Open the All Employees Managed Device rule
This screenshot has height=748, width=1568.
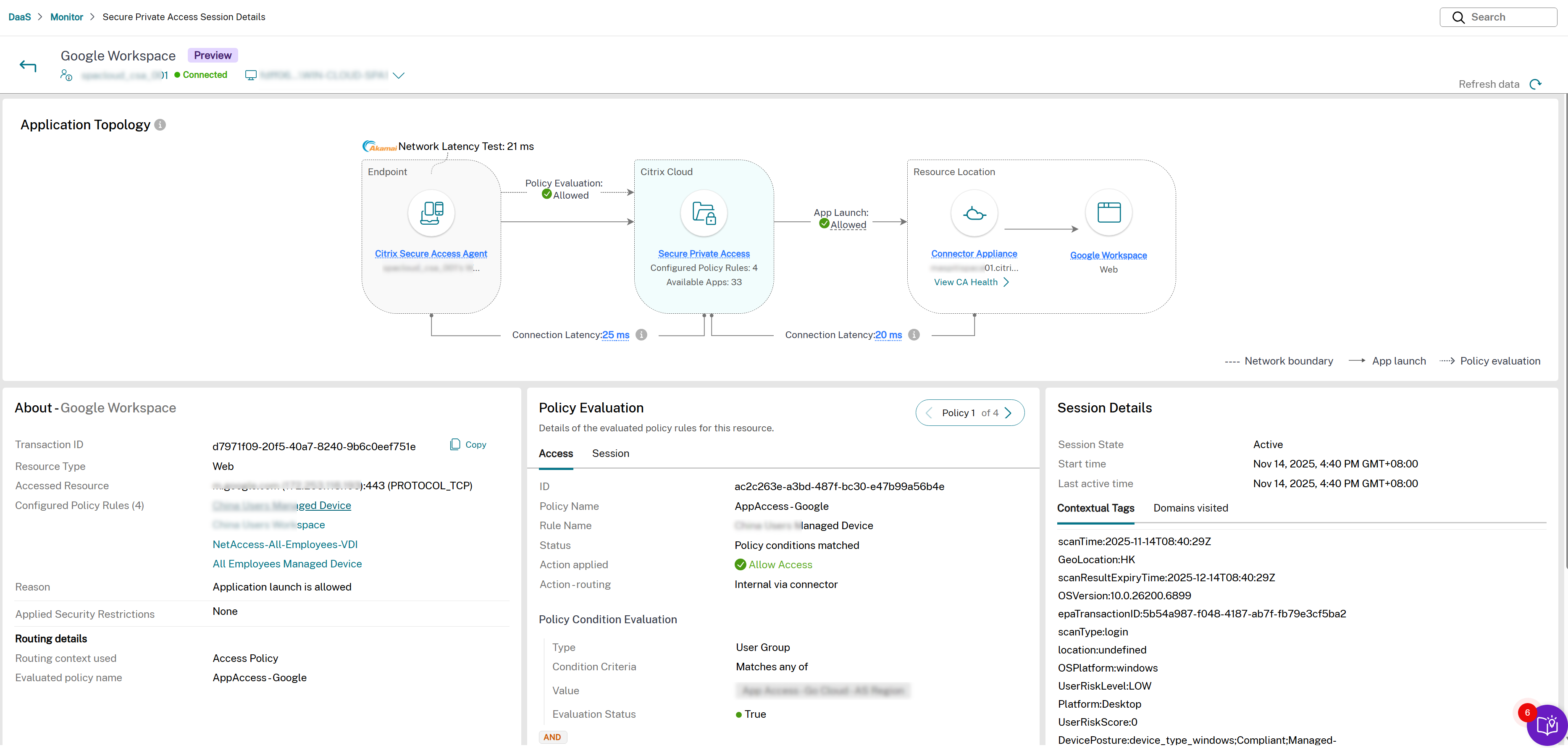tap(287, 564)
